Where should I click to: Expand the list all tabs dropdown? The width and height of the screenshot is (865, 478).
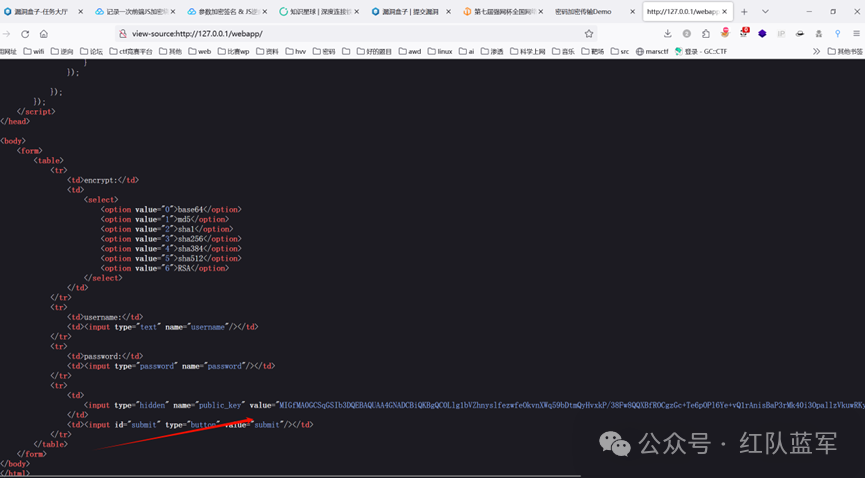[765, 11]
